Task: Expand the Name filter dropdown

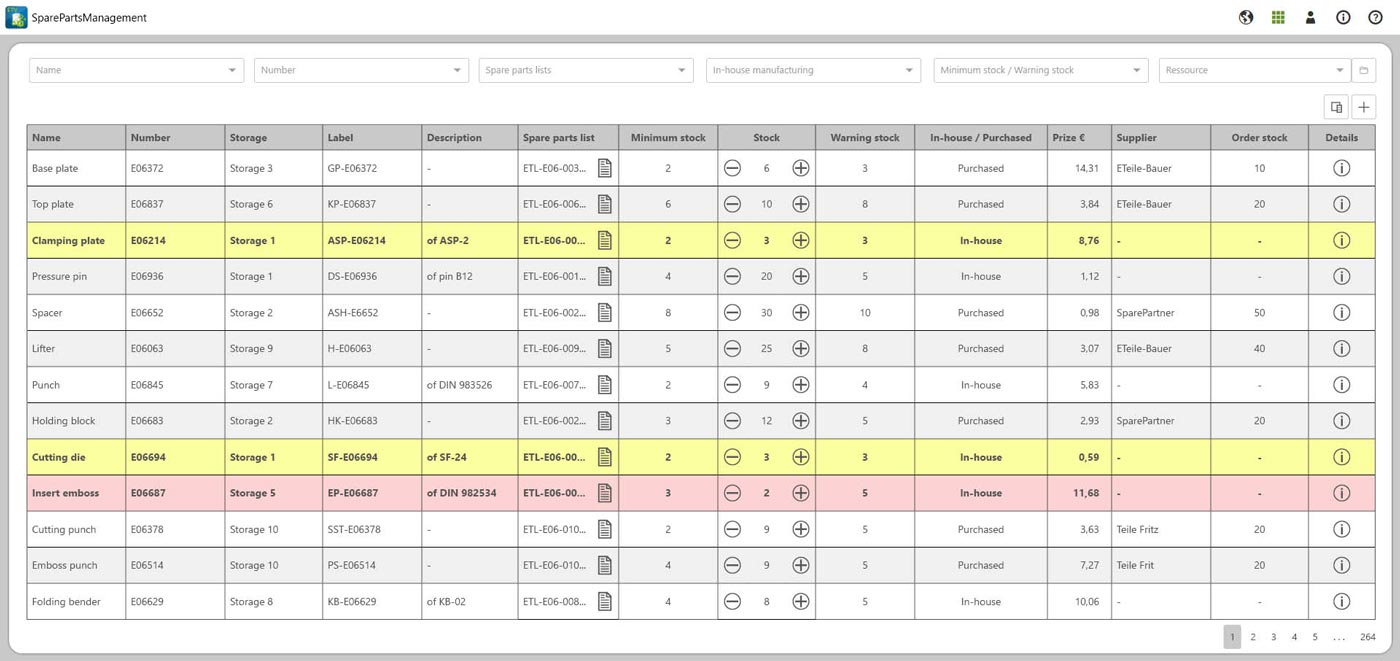Action: (x=232, y=70)
